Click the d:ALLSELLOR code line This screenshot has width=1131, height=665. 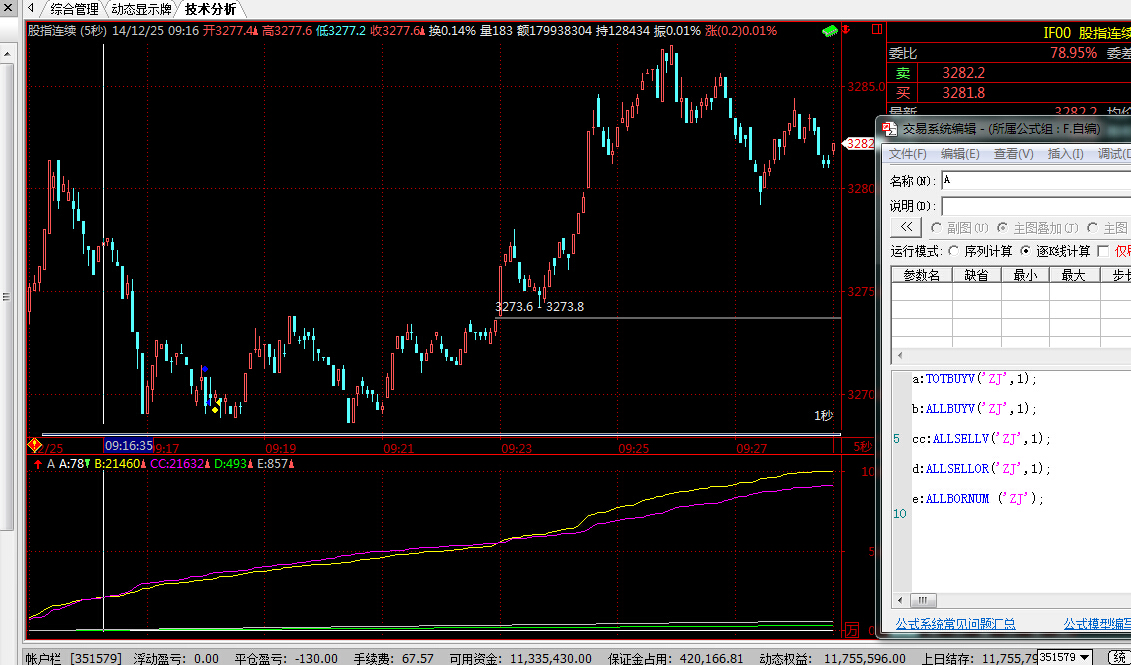[981, 469]
